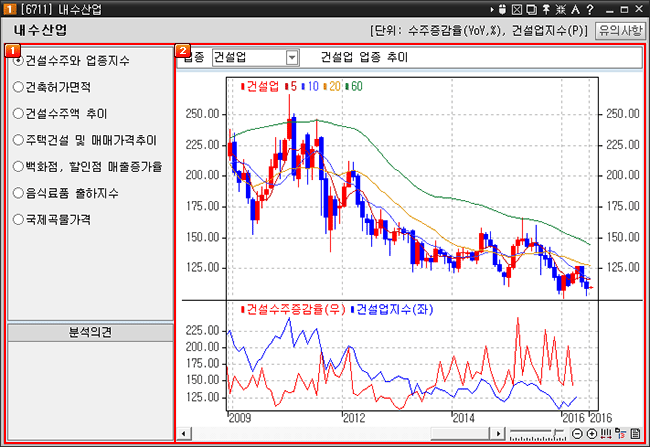The width and height of the screenshot is (650, 447).
Task: Adjust the chart zoom slider handle
Action: tap(555, 434)
